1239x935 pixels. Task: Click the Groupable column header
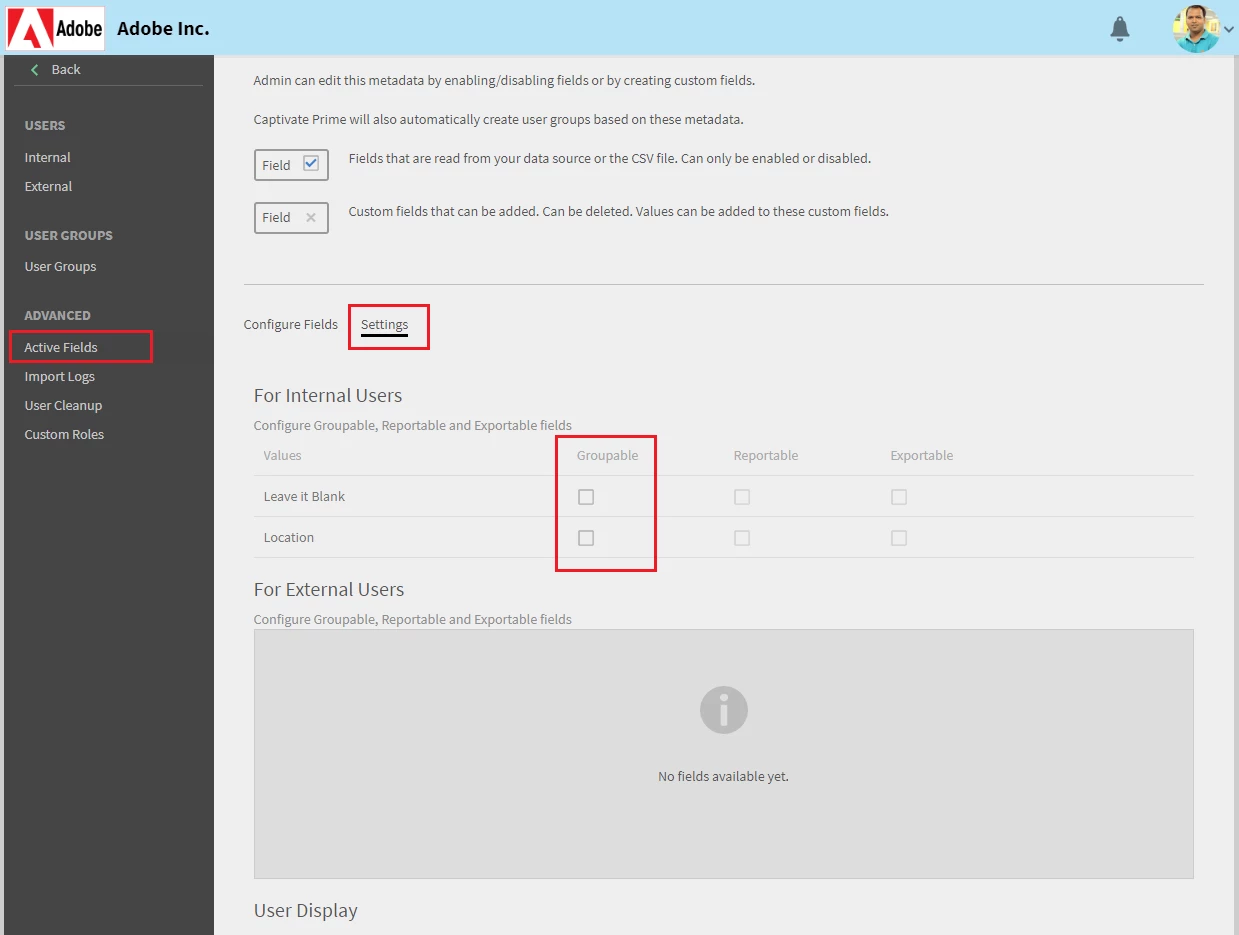click(607, 455)
